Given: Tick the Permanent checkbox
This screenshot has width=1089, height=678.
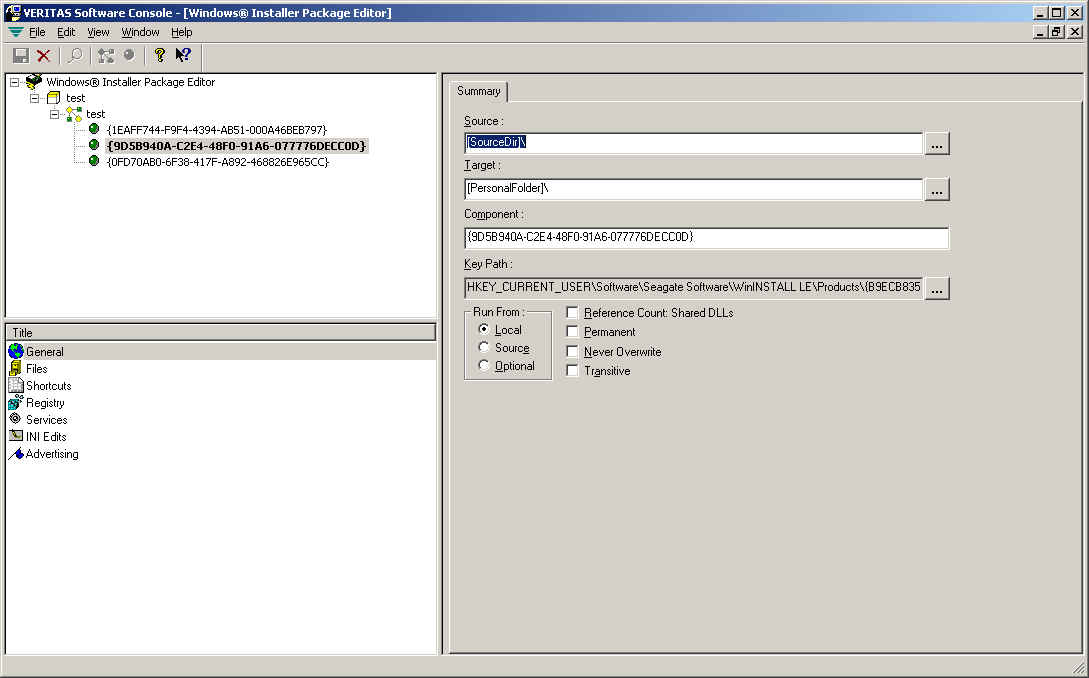Looking at the screenshot, I should coord(572,331).
